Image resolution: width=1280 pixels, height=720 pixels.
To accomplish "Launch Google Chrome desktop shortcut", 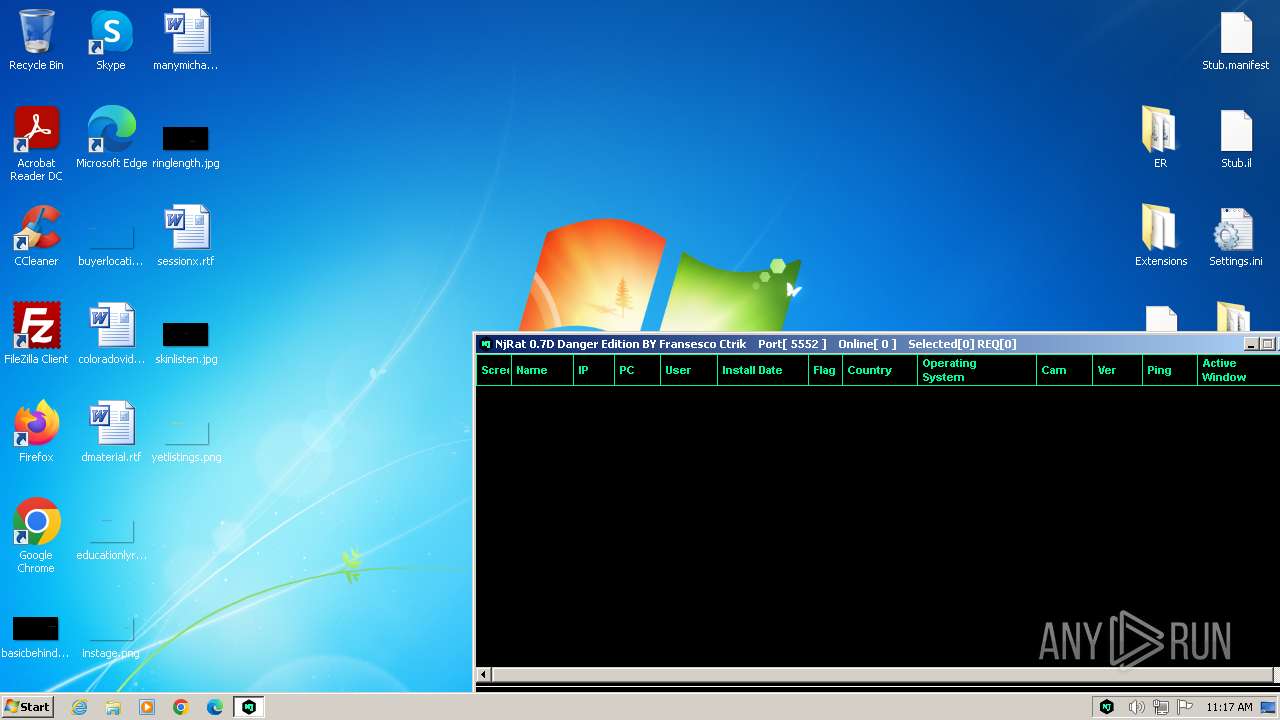I will click(36, 536).
